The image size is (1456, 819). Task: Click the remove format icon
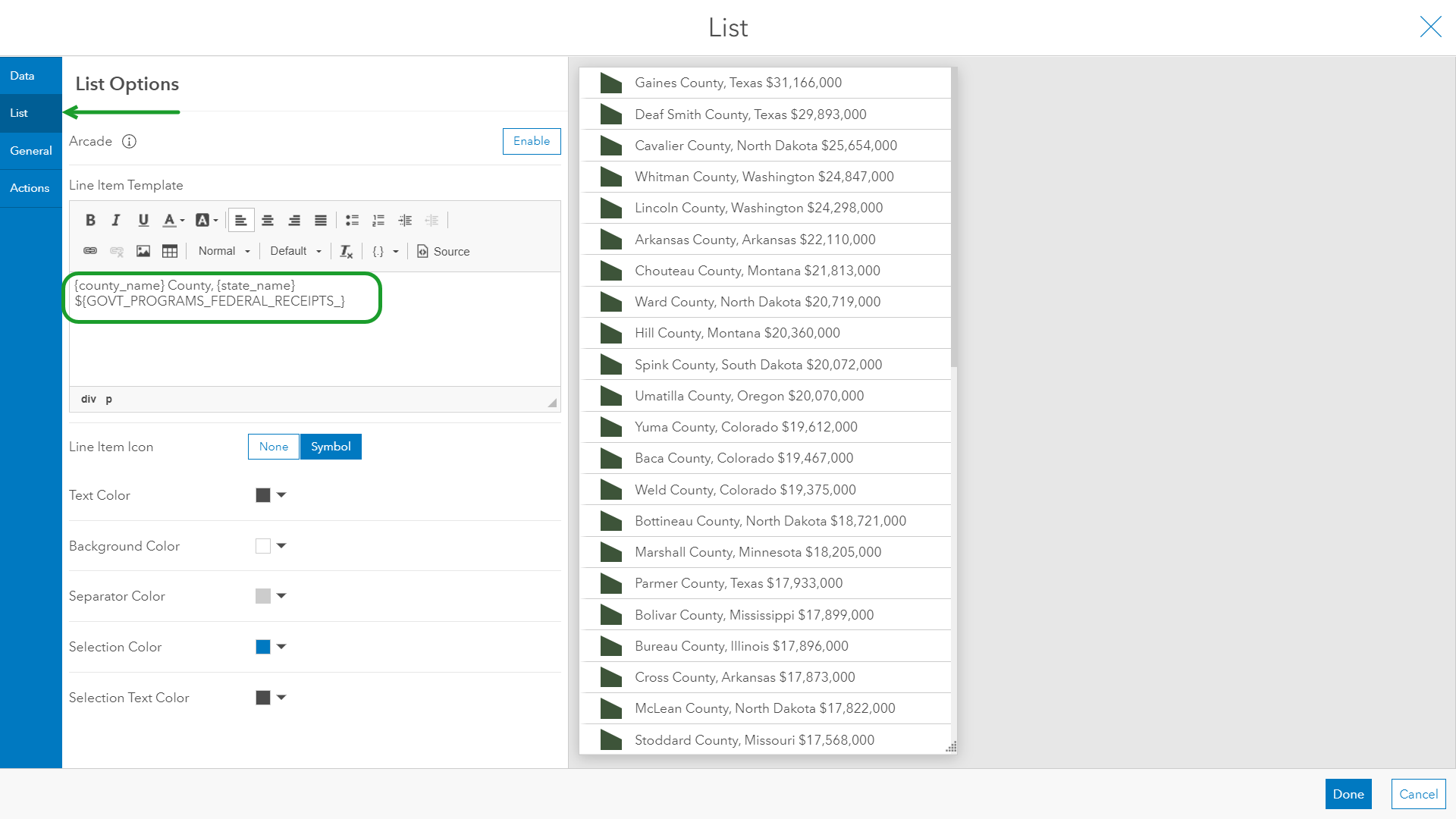point(347,251)
